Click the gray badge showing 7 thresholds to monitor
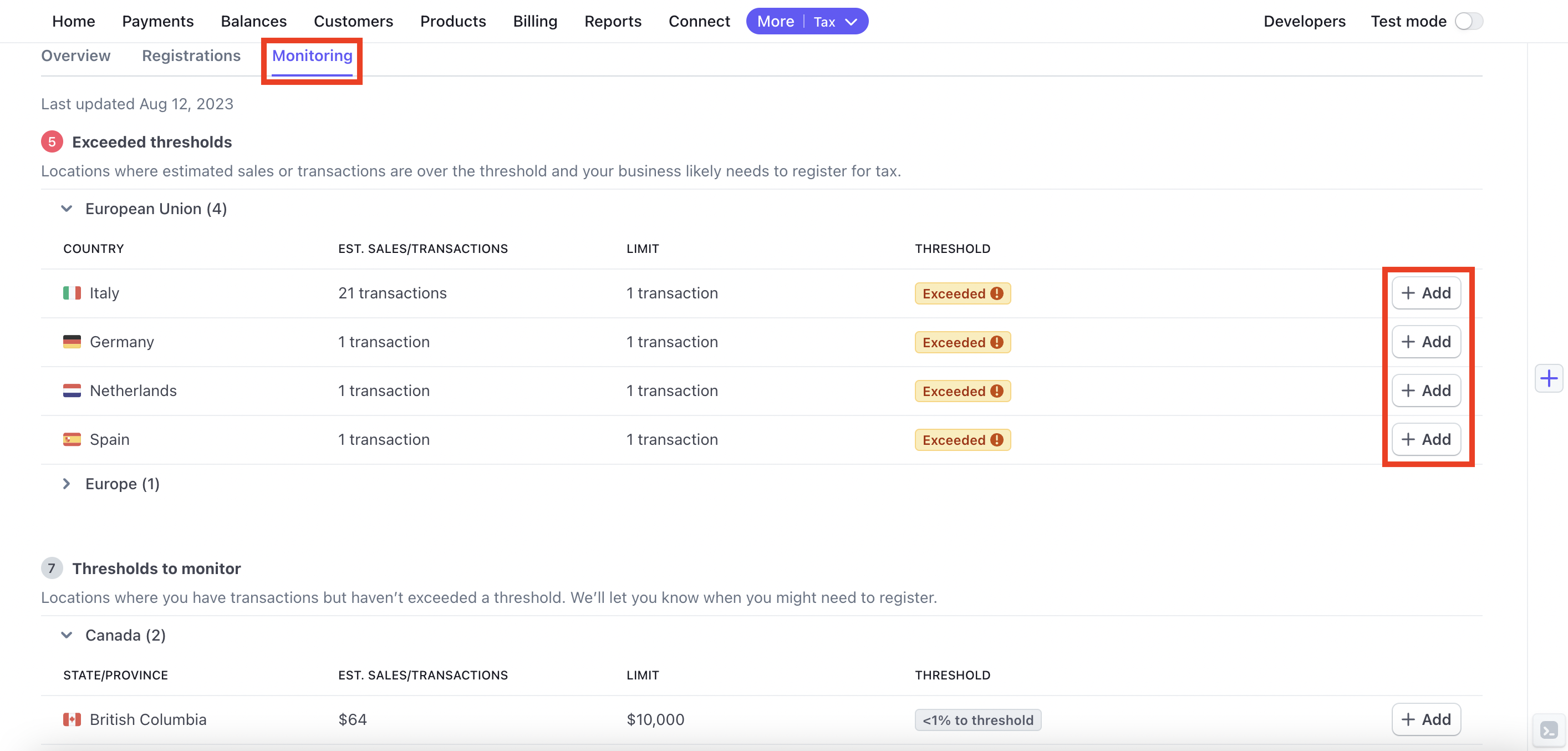The height and width of the screenshot is (751, 1568). (x=52, y=569)
